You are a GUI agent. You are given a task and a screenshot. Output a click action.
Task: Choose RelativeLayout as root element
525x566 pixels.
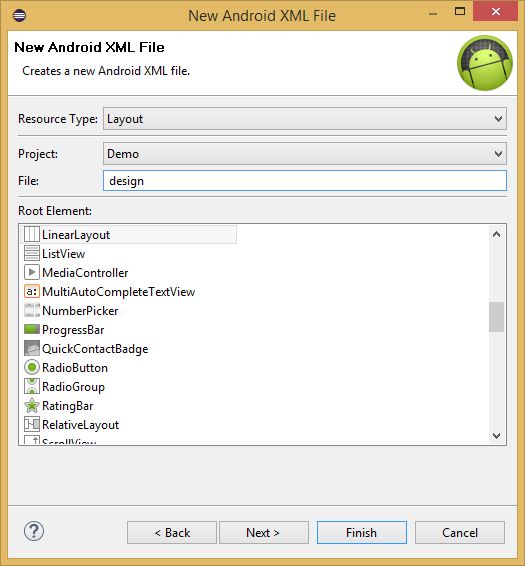80,425
